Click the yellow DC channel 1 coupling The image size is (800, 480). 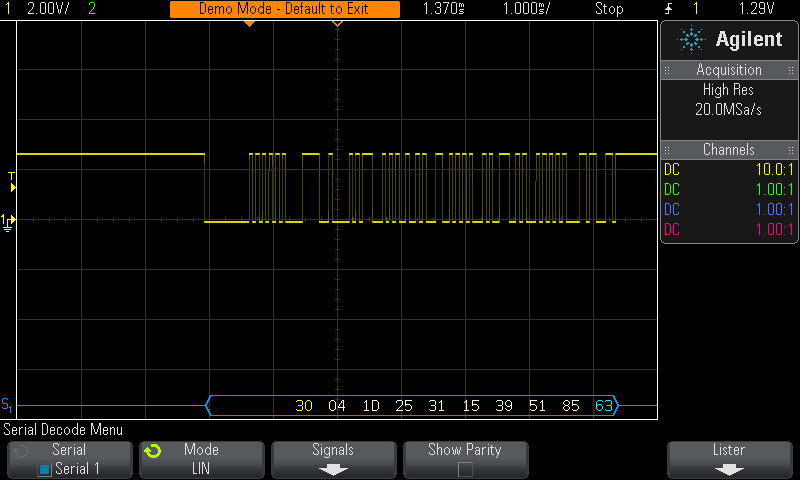672,170
